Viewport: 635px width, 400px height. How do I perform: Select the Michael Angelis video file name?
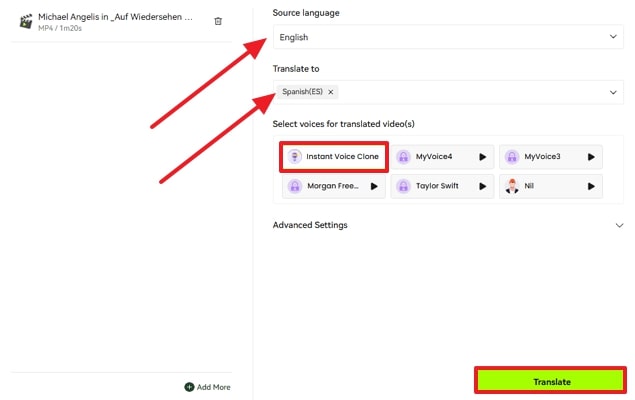pos(115,17)
